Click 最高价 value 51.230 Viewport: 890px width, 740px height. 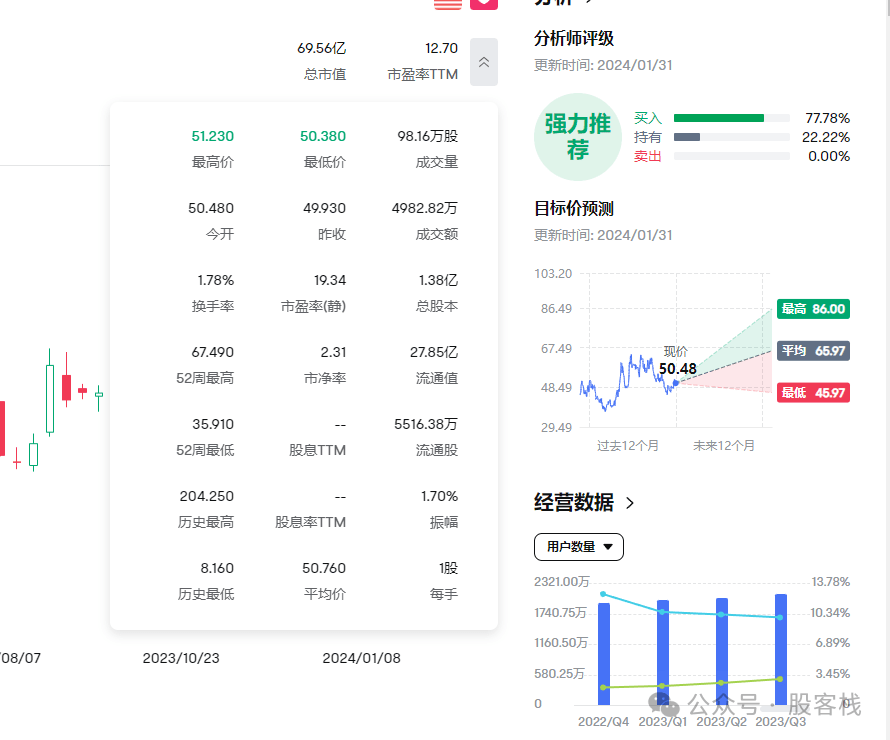click(212, 136)
